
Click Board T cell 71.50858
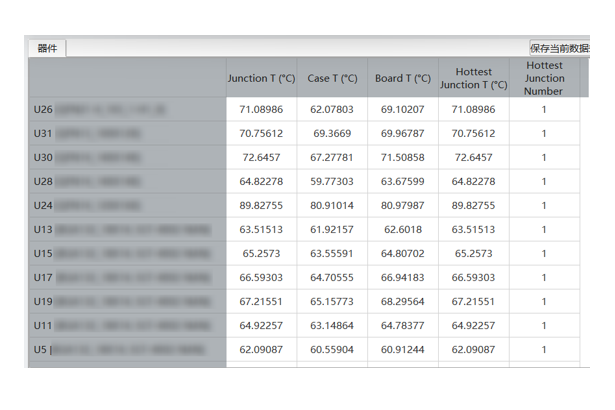[403, 157]
